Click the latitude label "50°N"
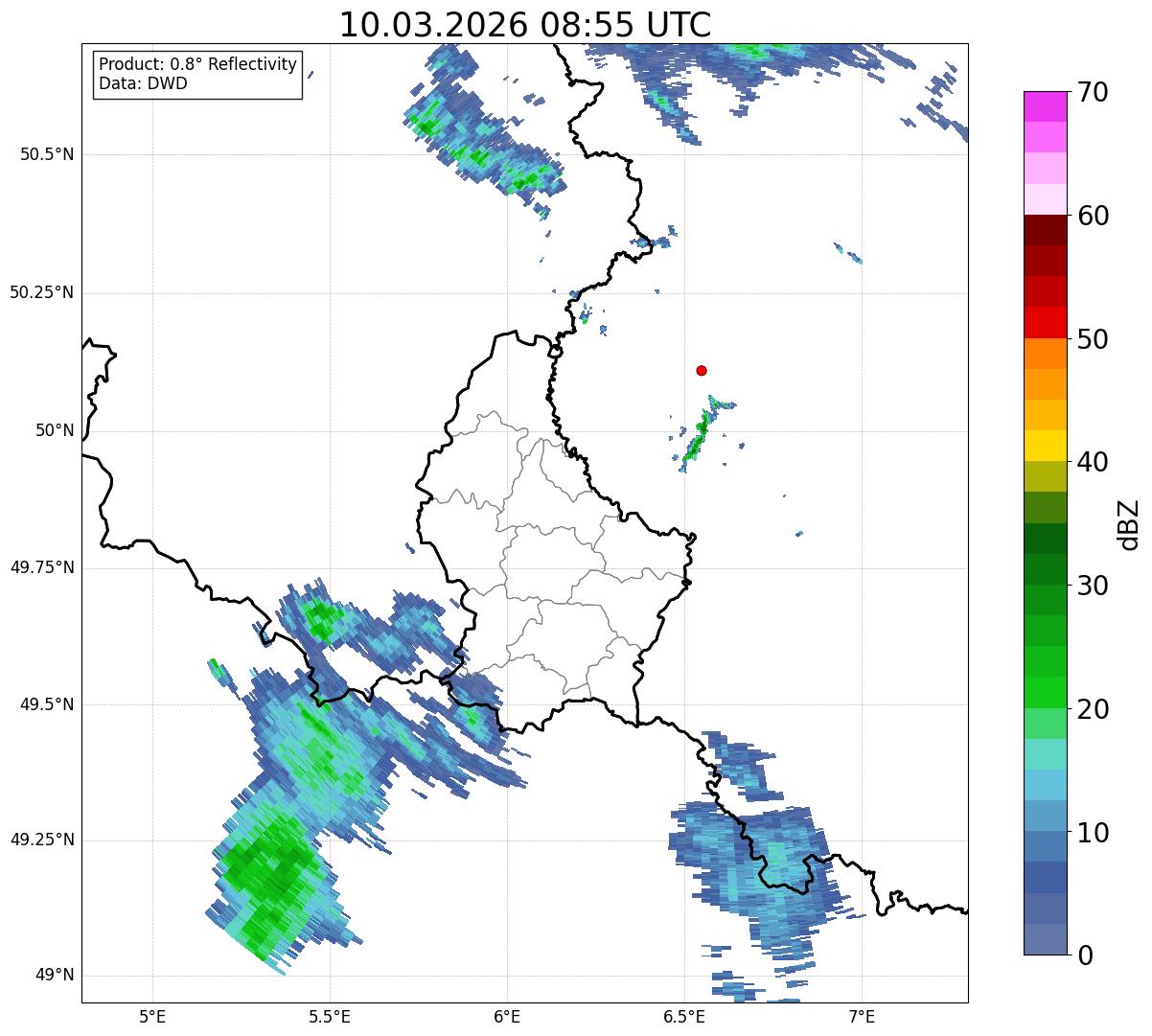Image resolution: width=1152 pixels, height=1036 pixels. (55, 431)
